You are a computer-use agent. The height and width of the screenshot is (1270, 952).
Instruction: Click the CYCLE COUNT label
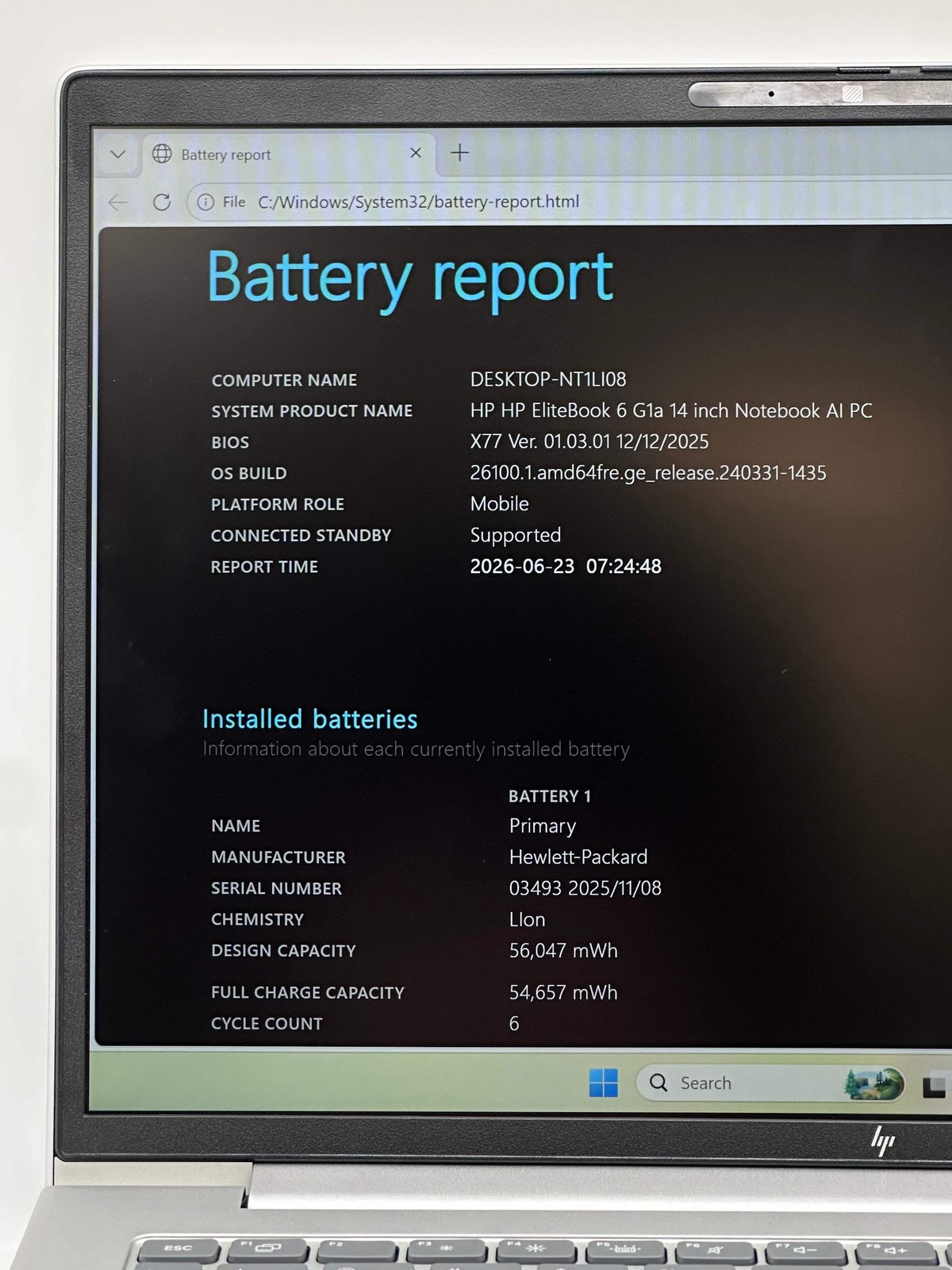tap(267, 1024)
